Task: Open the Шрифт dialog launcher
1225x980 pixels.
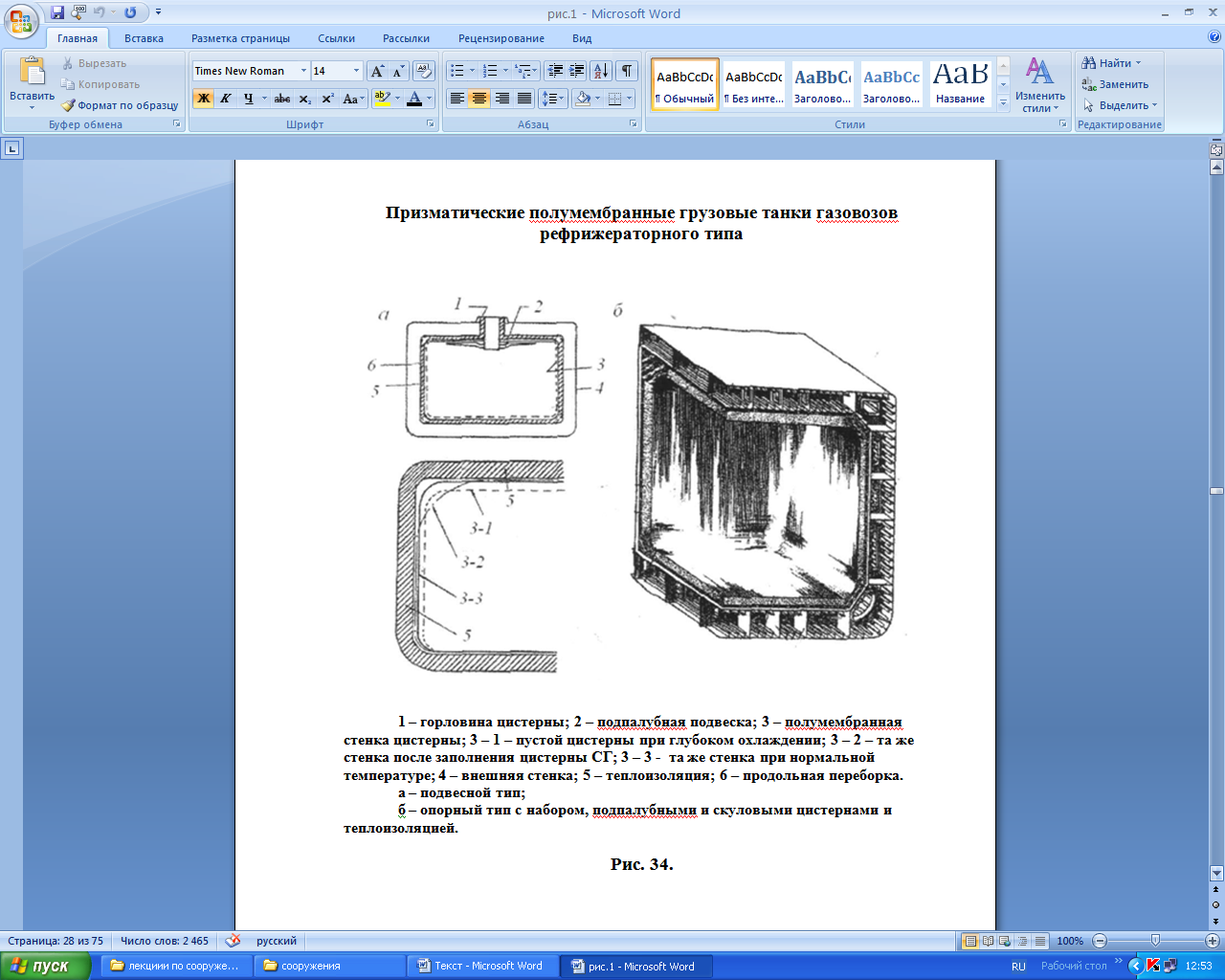Action: pyautogui.click(x=431, y=124)
